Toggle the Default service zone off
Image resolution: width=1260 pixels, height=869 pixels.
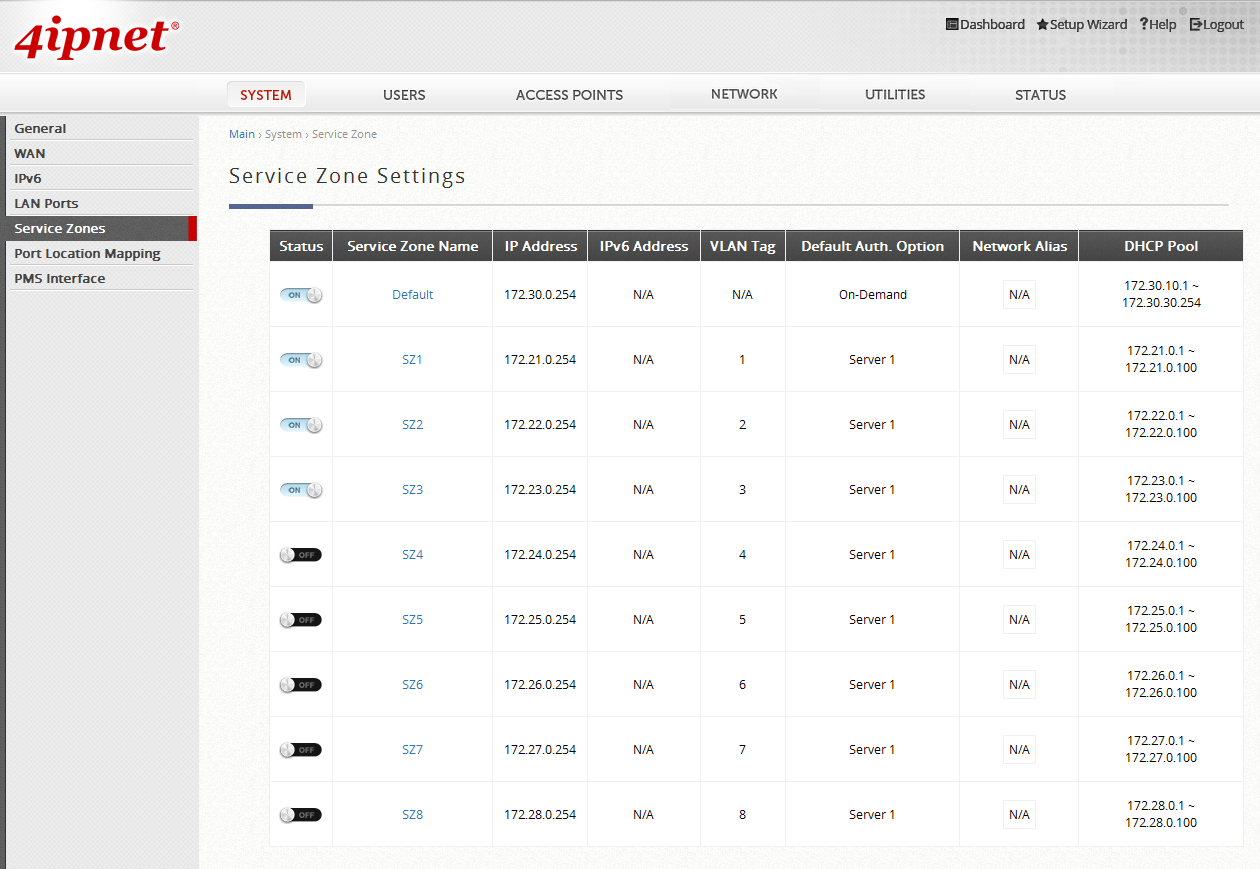point(300,294)
